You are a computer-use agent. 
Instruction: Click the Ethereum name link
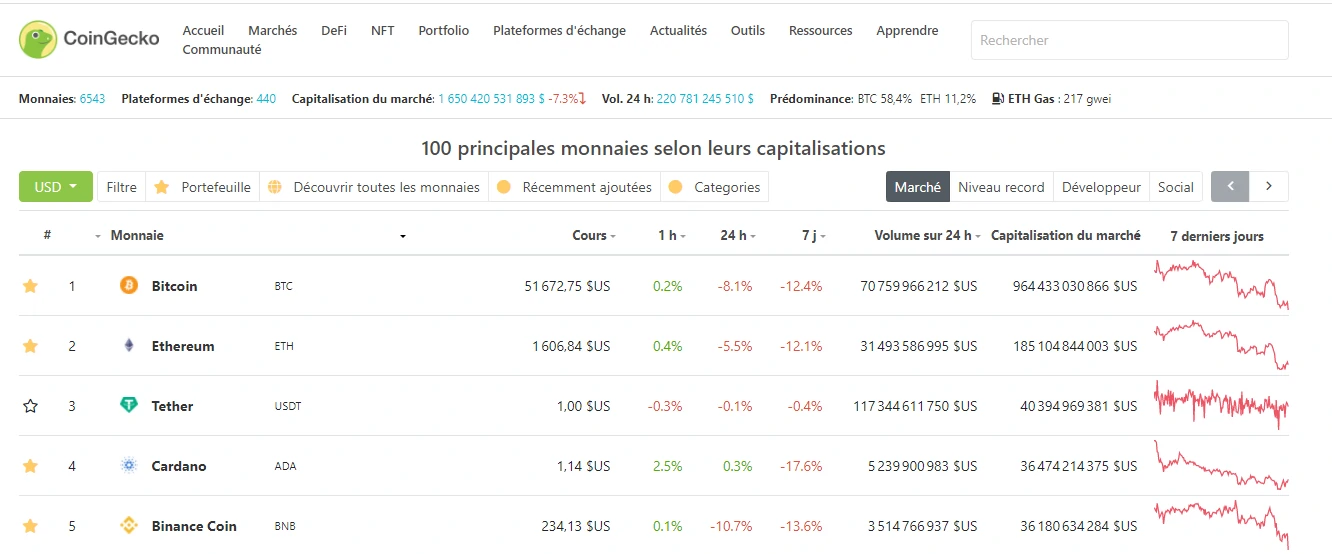coord(183,346)
